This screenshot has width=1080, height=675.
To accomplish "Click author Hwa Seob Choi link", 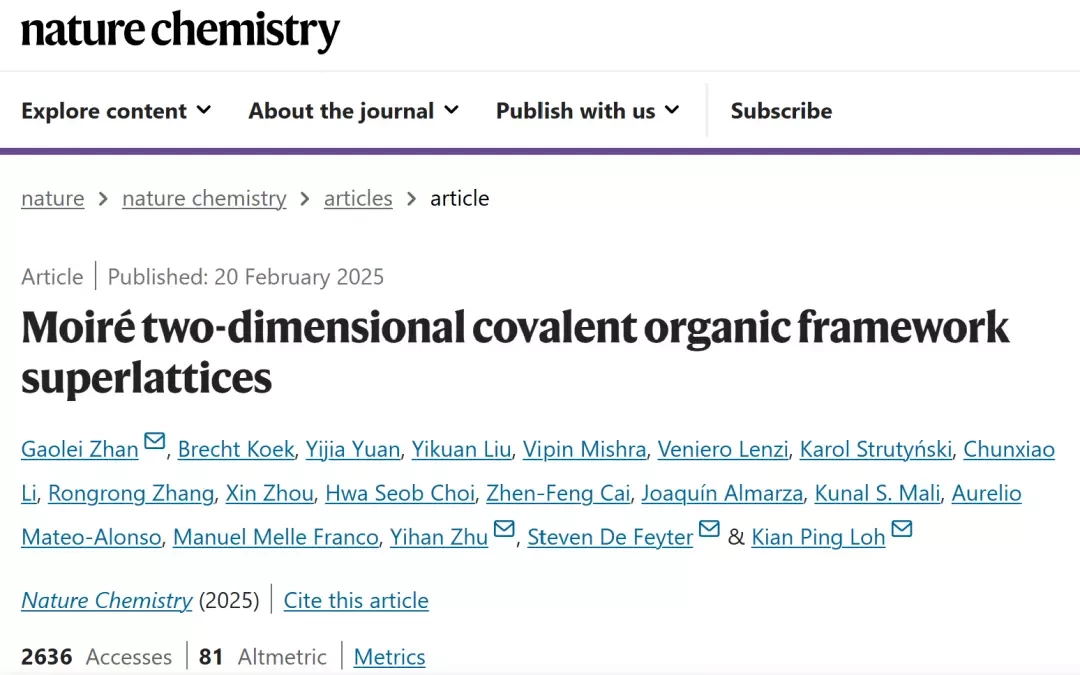I will tap(400, 494).
